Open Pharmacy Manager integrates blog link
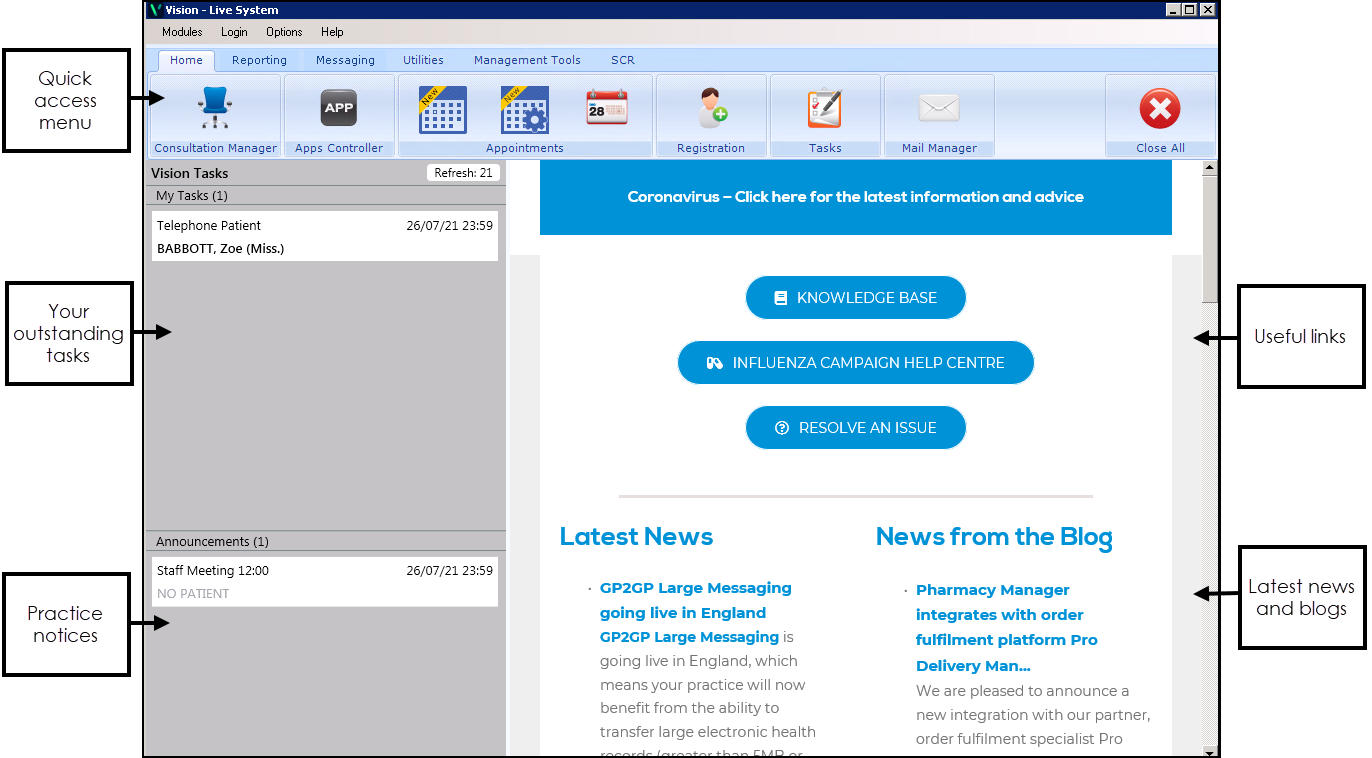The image size is (1372, 758). point(1007,627)
